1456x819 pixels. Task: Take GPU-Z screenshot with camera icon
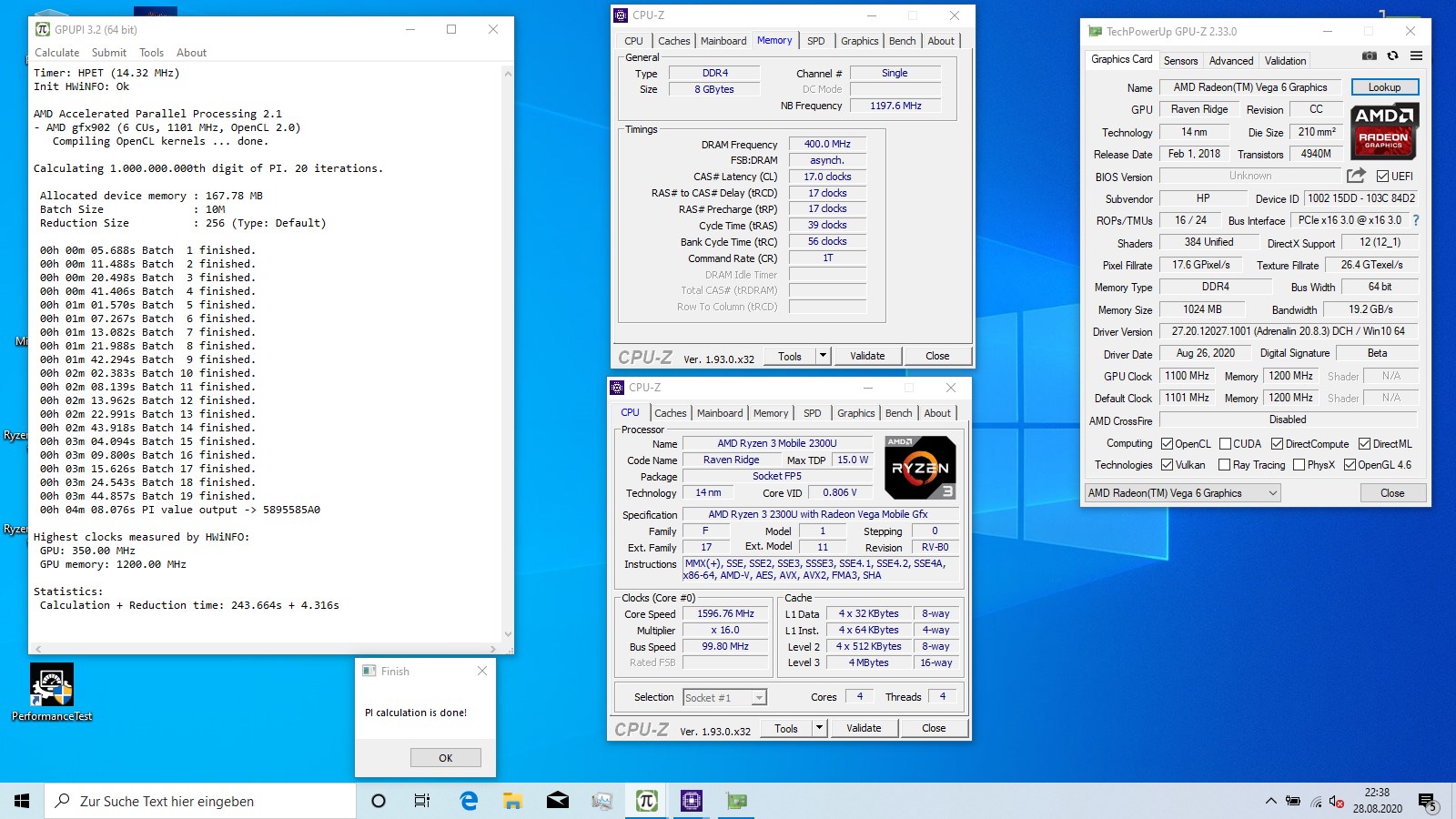1369,56
